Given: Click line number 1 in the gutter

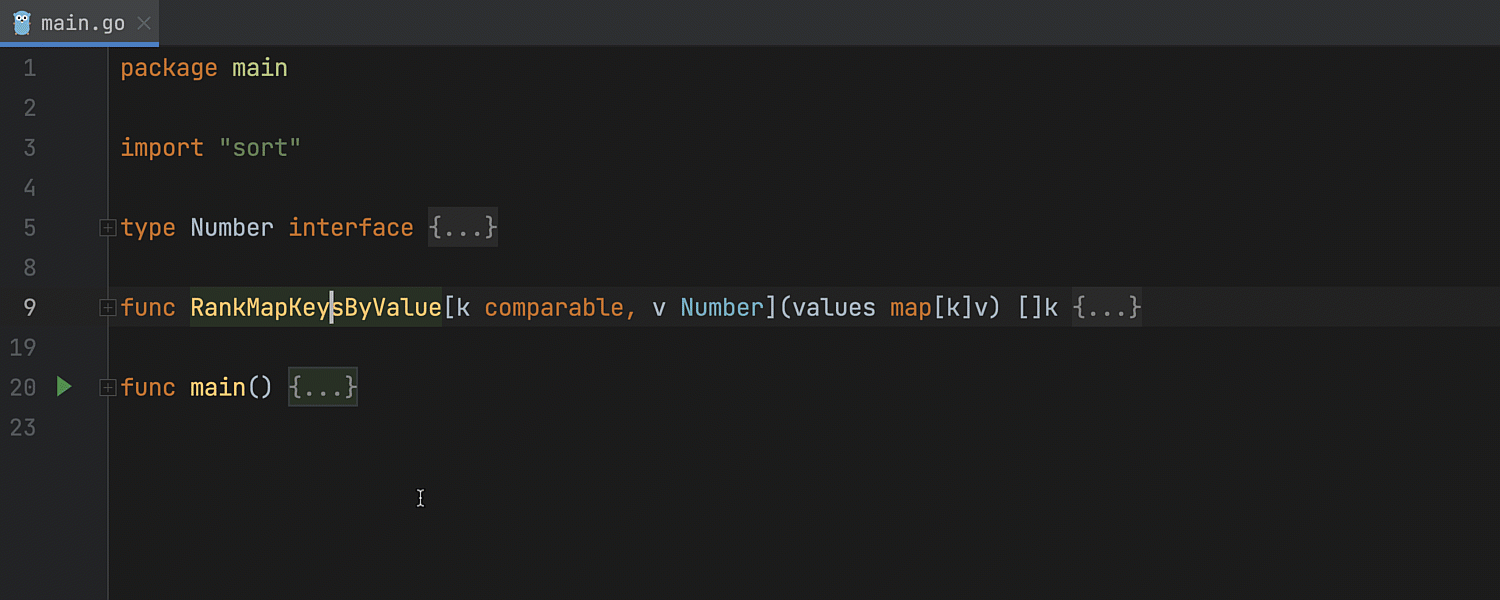Looking at the screenshot, I should click(29, 68).
